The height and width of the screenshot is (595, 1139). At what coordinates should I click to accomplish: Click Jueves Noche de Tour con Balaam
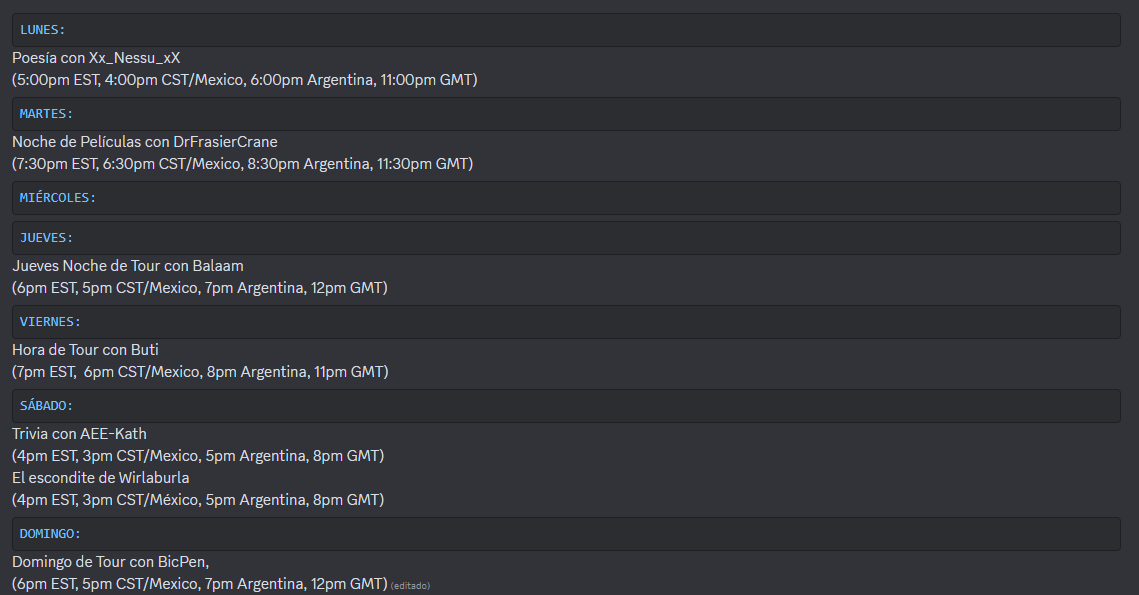(128, 266)
